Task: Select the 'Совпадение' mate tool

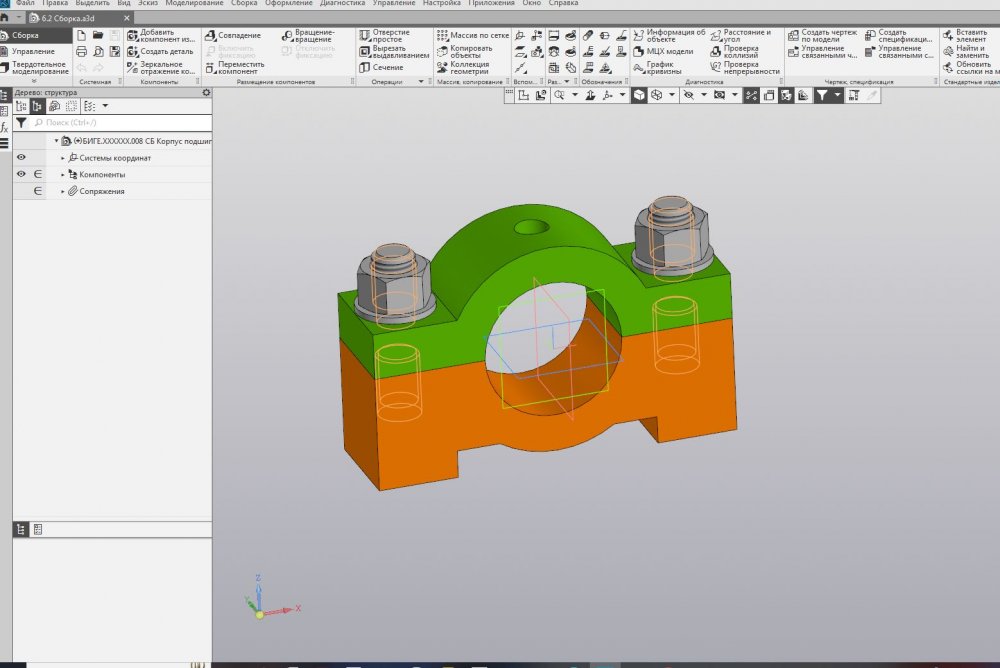Action: tap(210, 35)
